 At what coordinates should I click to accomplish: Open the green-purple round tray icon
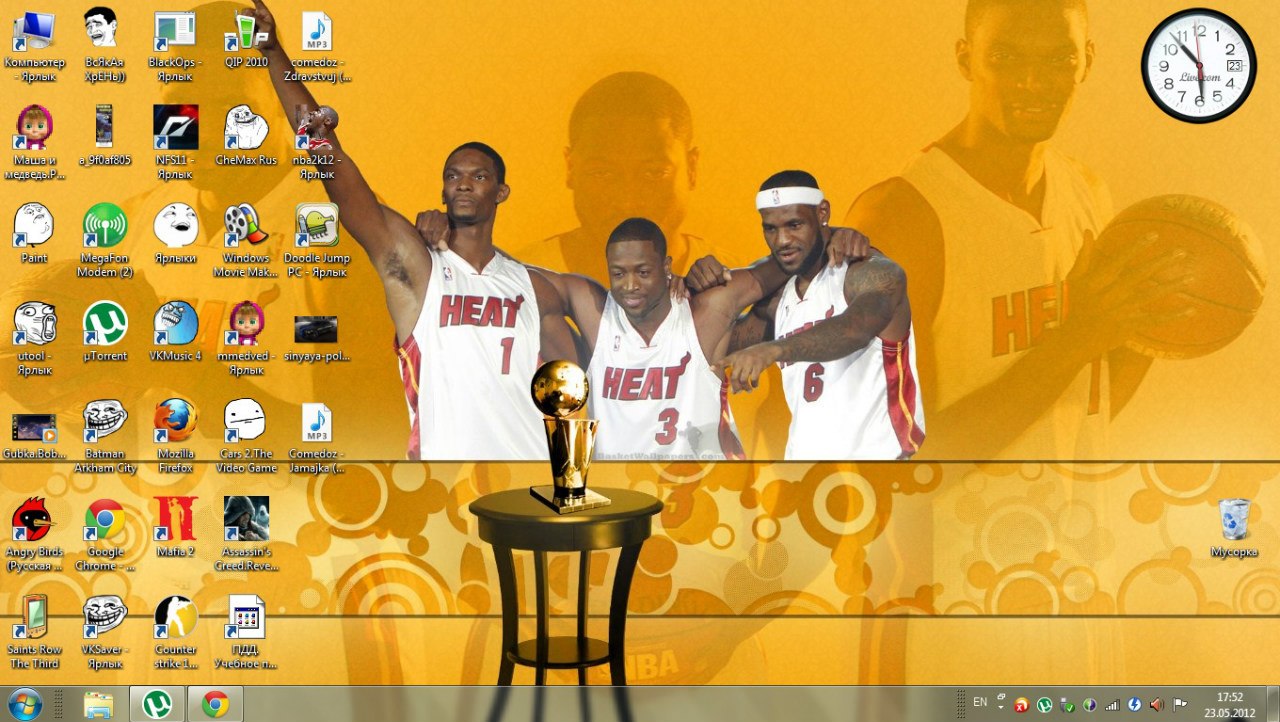(1089, 704)
